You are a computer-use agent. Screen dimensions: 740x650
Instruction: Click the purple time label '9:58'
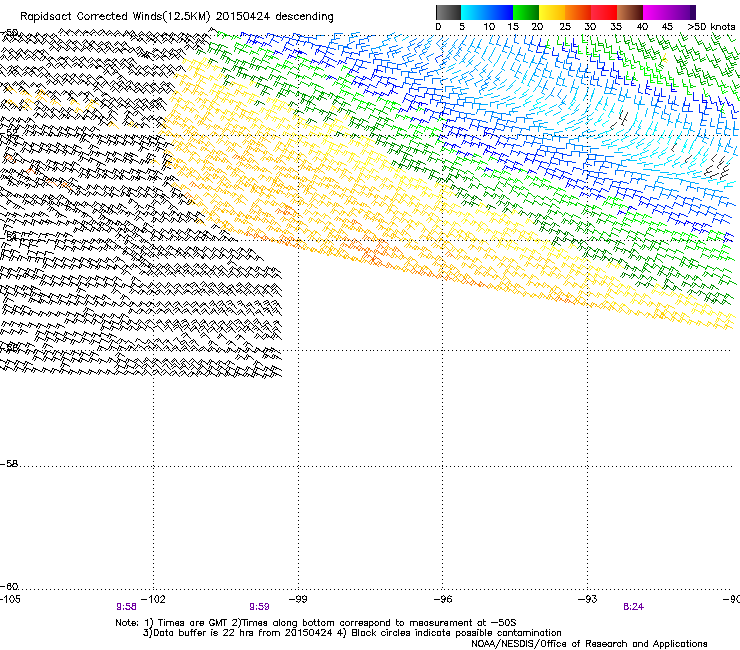click(x=126, y=607)
